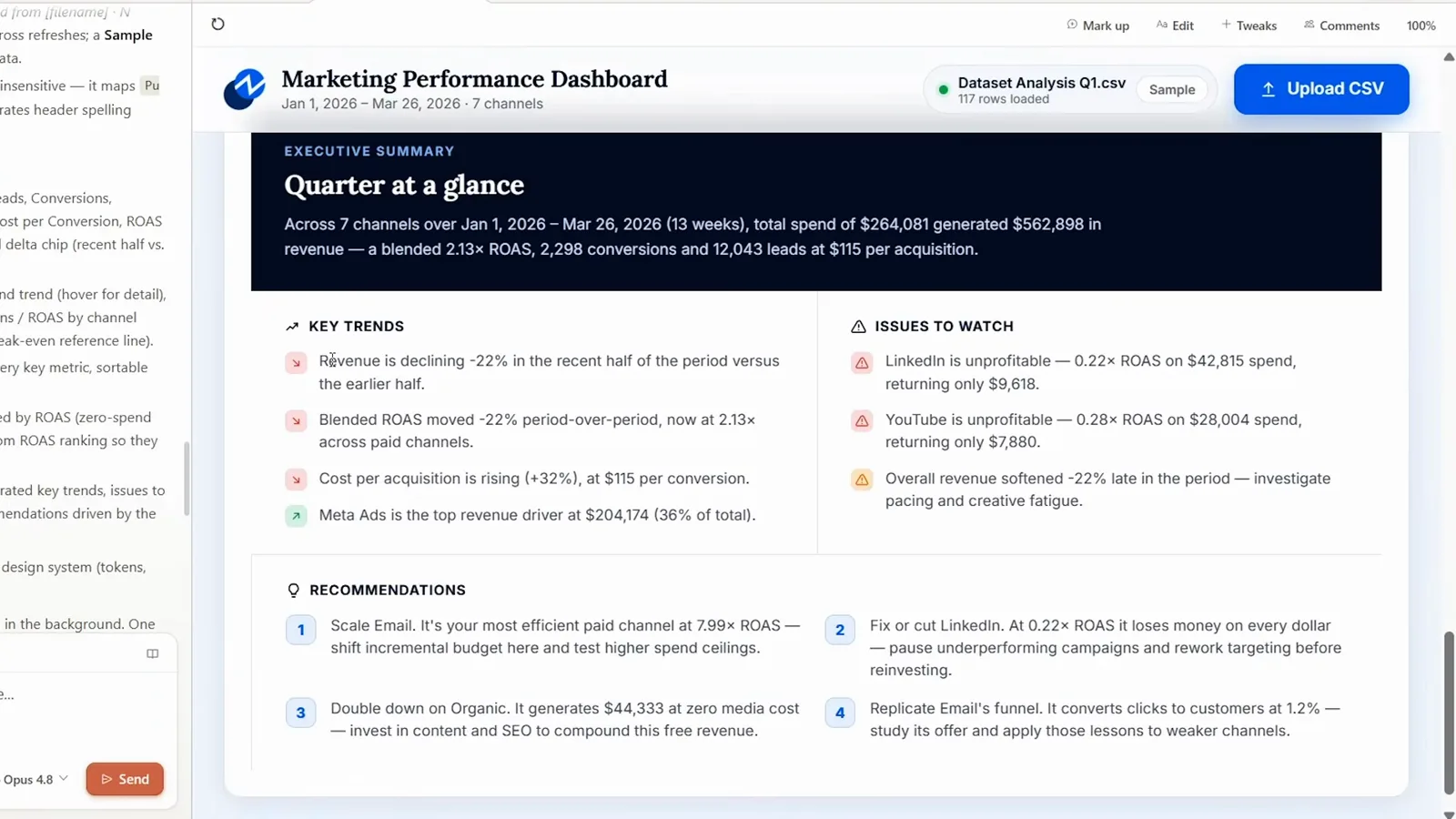Click recommendation number 4 badge

pos(840,713)
